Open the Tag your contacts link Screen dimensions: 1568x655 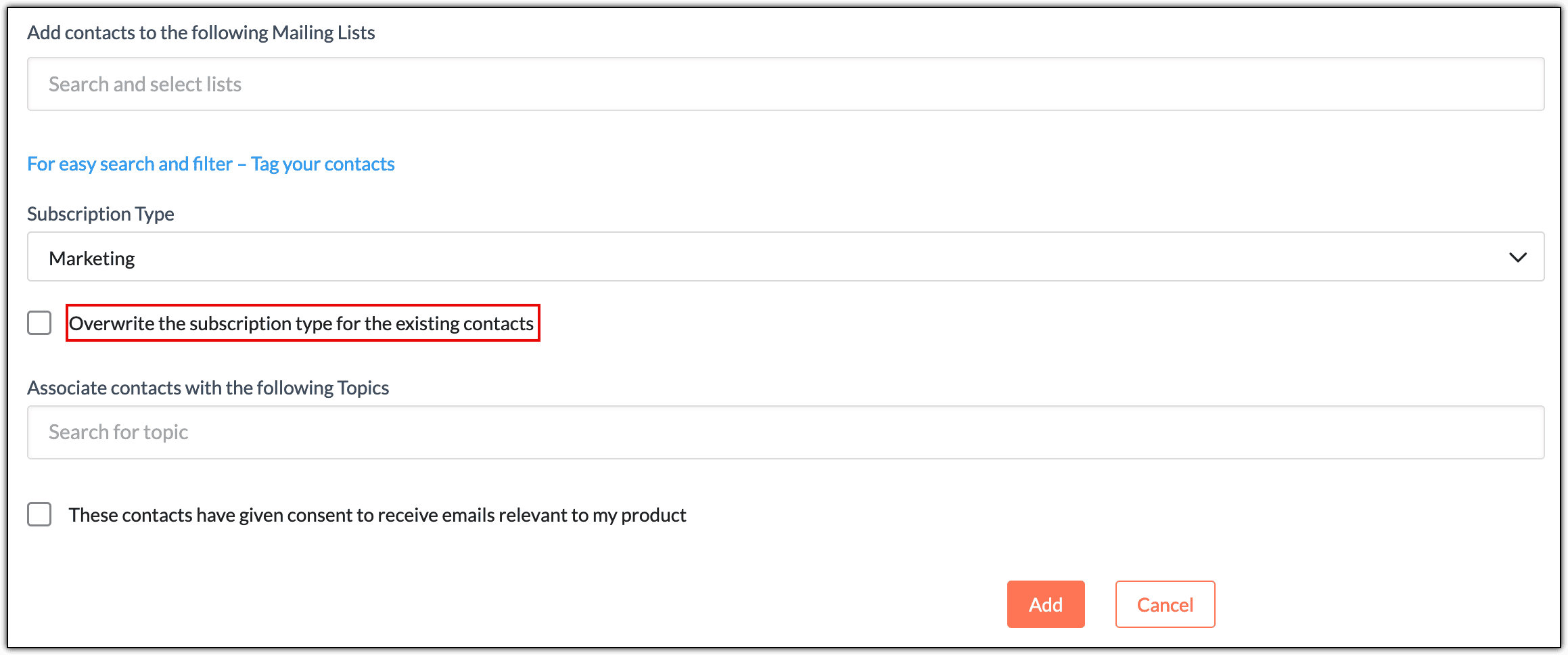[323, 164]
